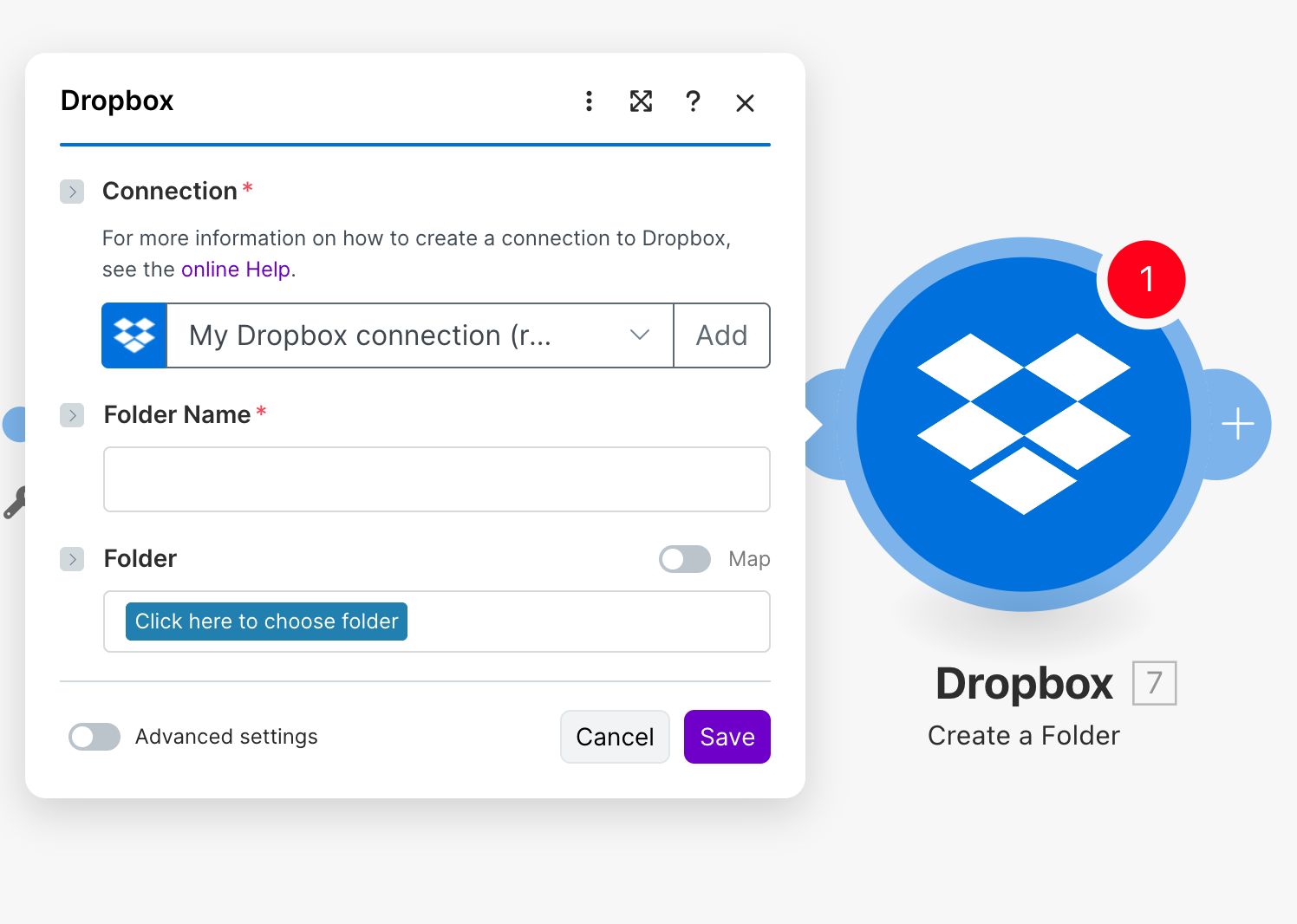Screen dimensions: 1297x924
Task: Open the three-dot options menu in Dropbox dialog
Action: pos(589,101)
